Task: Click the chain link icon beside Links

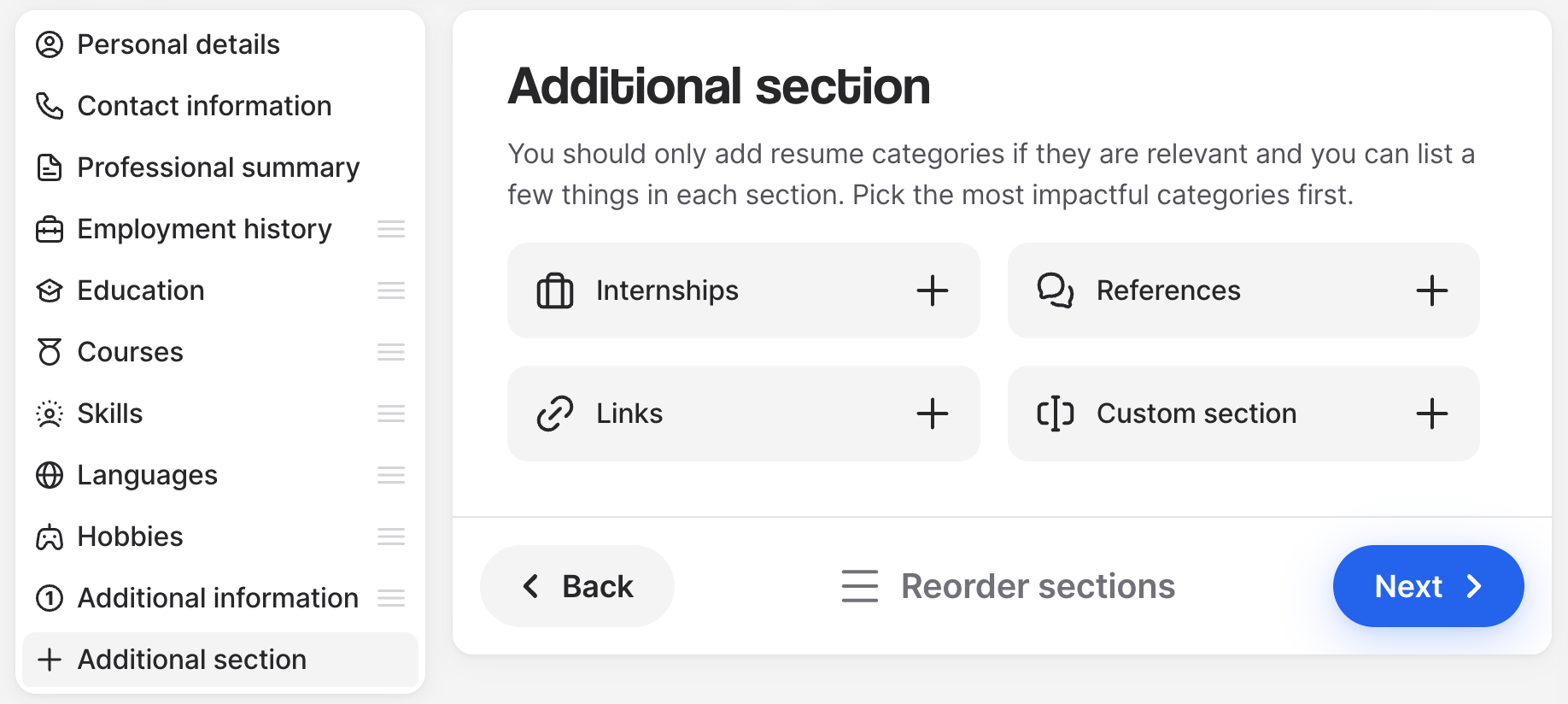Action: point(555,414)
